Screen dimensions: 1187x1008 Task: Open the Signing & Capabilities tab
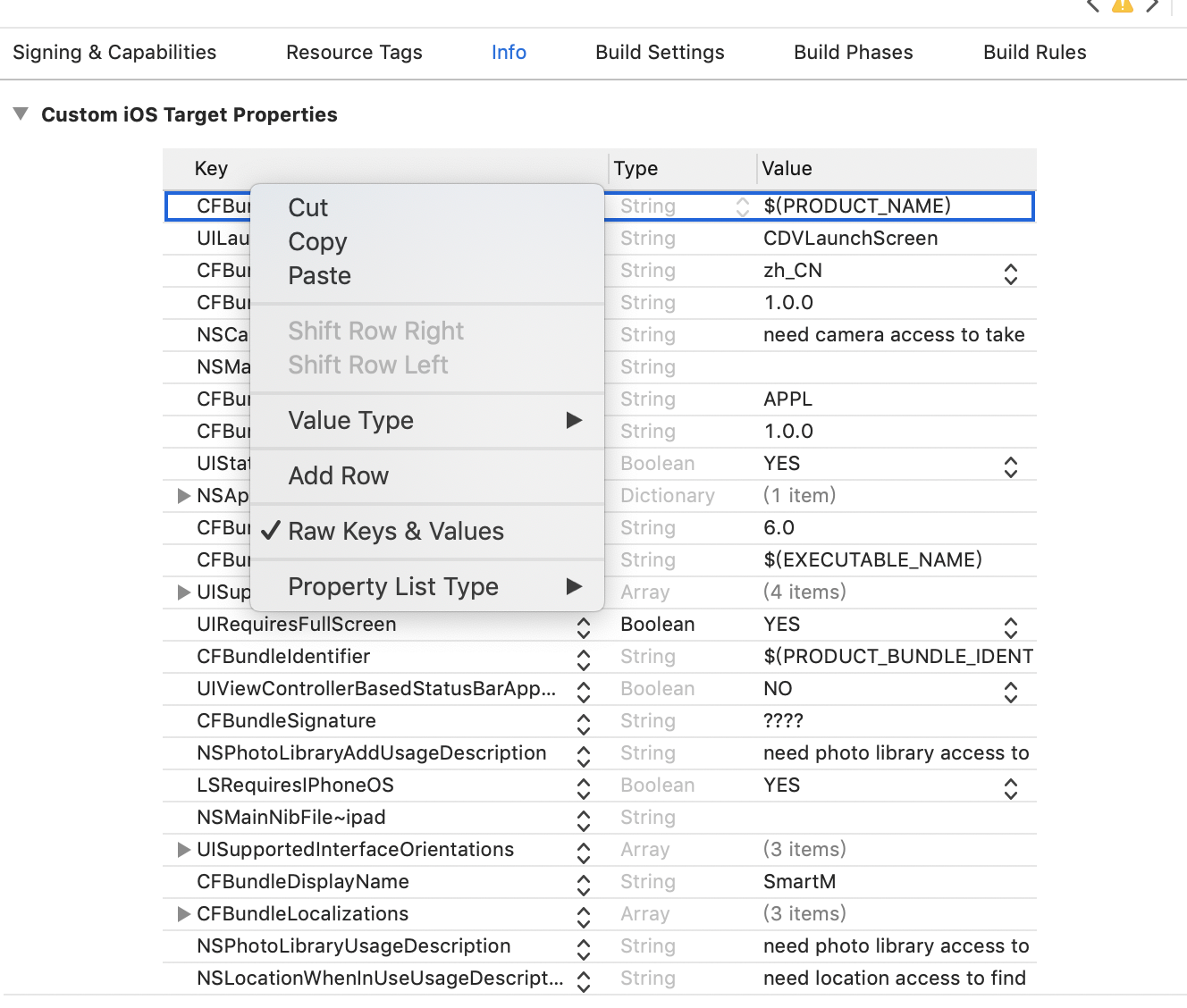(114, 53)
